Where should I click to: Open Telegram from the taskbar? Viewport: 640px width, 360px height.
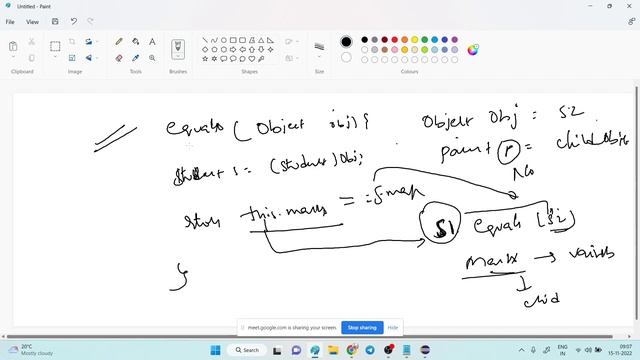pyautogui.click(x=370, y=350)
